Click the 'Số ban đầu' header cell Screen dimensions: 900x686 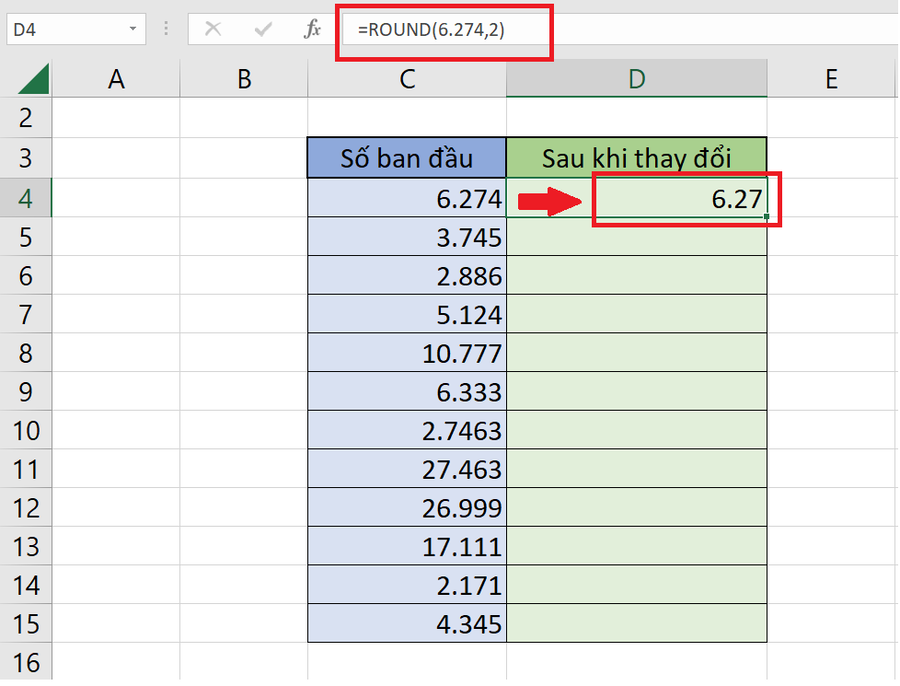(x=407, y=158)
